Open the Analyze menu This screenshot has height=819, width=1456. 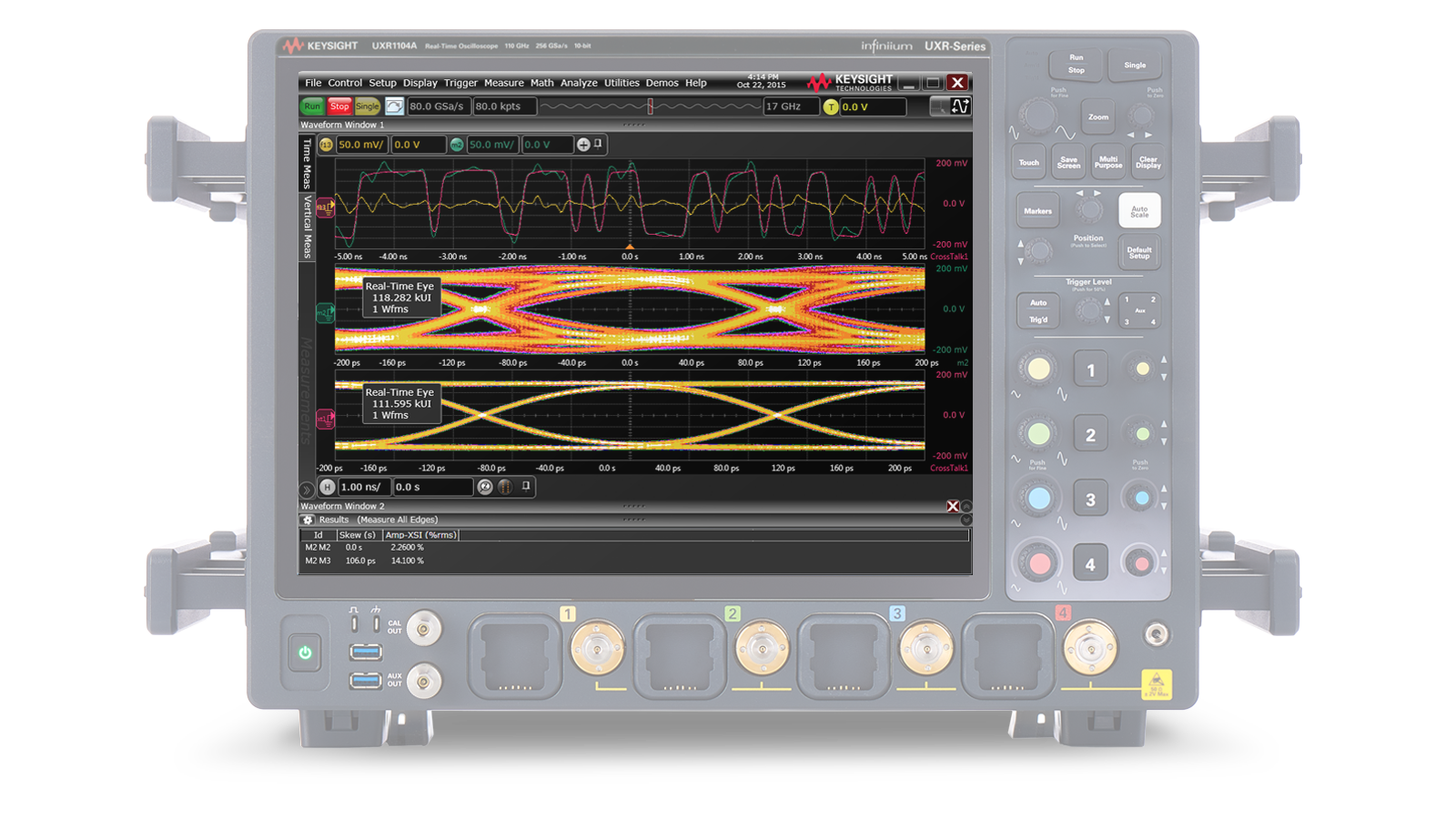579,83
